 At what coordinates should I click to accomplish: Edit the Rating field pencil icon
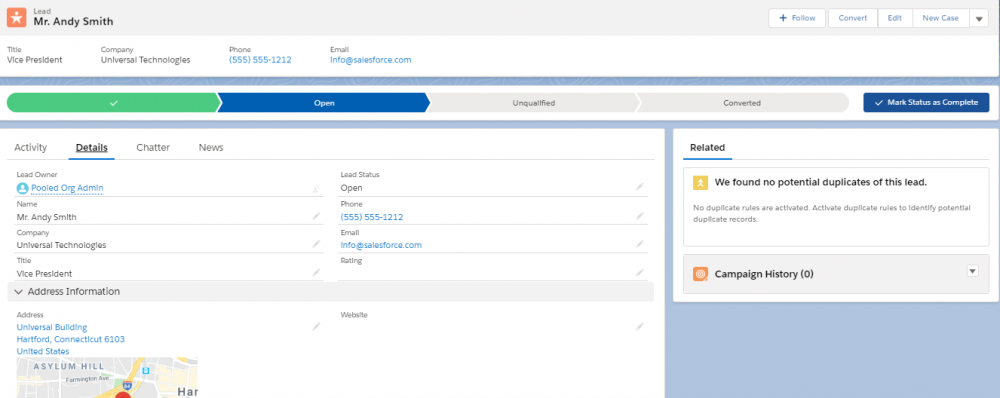pyautogui.click(x=640, y=272)
